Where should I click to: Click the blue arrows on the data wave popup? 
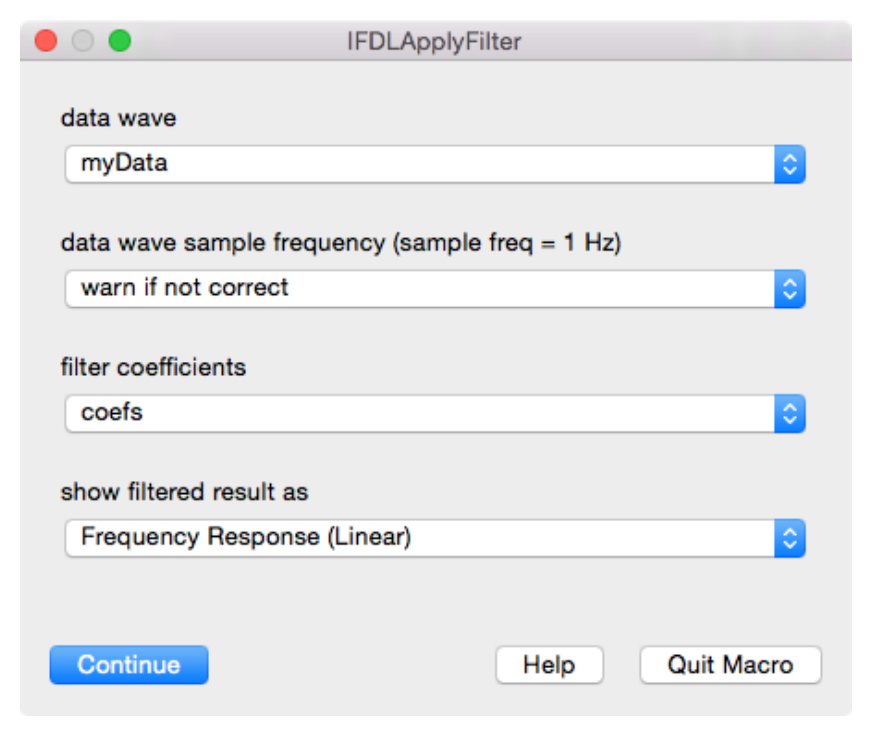(x=789, y=164)
